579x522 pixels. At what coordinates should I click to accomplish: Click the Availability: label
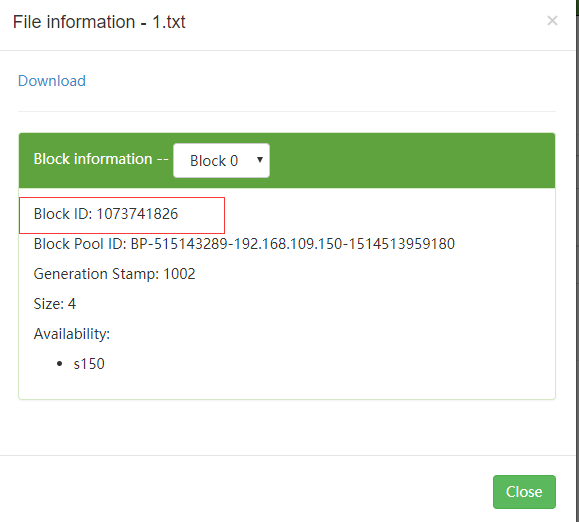pos(72,334)
